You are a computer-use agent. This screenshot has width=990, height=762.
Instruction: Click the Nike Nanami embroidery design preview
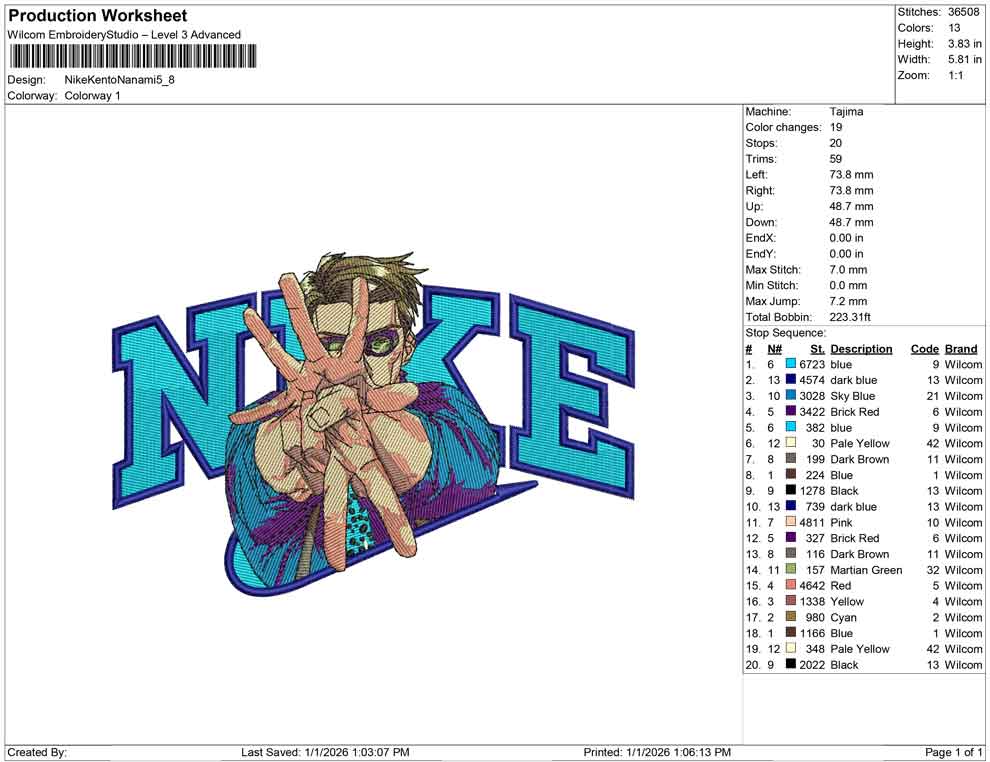click(374, 422)
